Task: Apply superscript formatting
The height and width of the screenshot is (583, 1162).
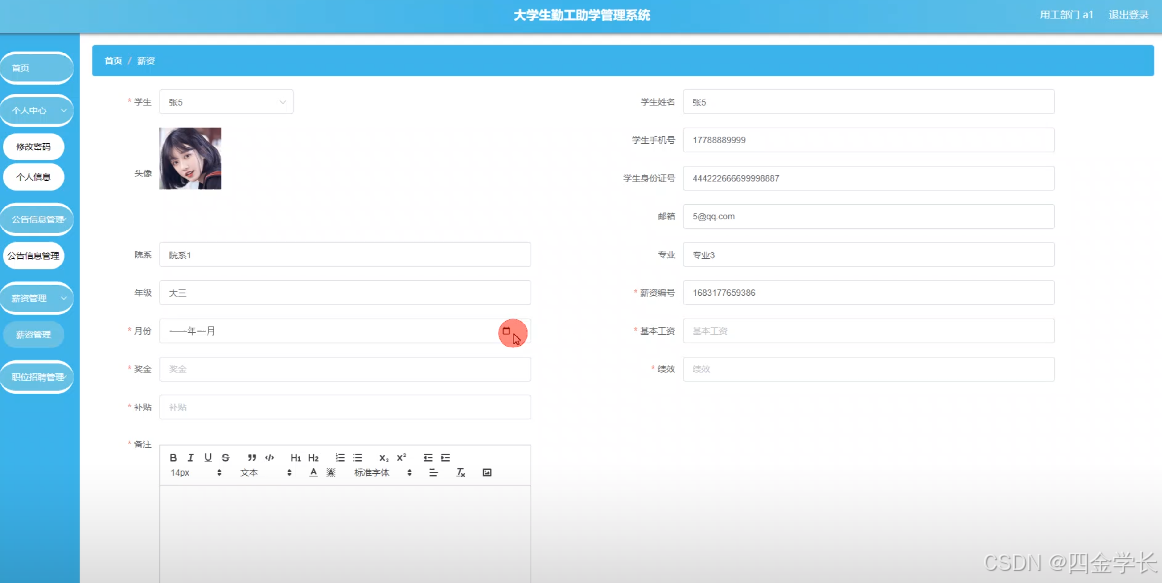Action: (402, 458)
